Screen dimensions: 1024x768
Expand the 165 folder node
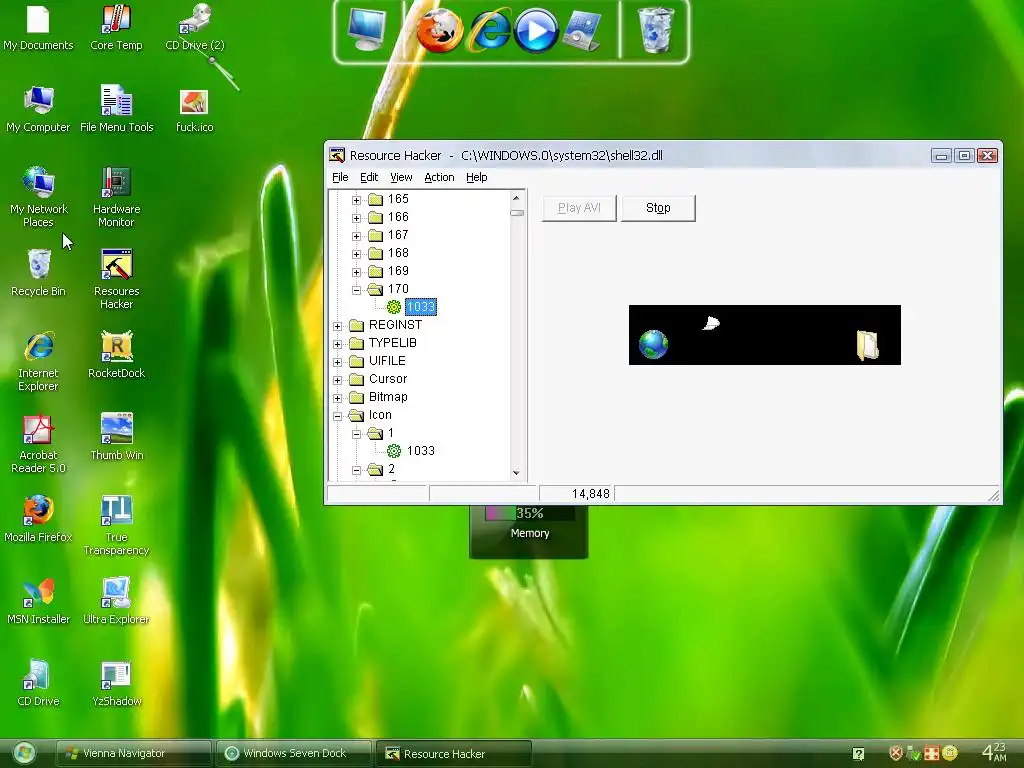click(357, 200)
